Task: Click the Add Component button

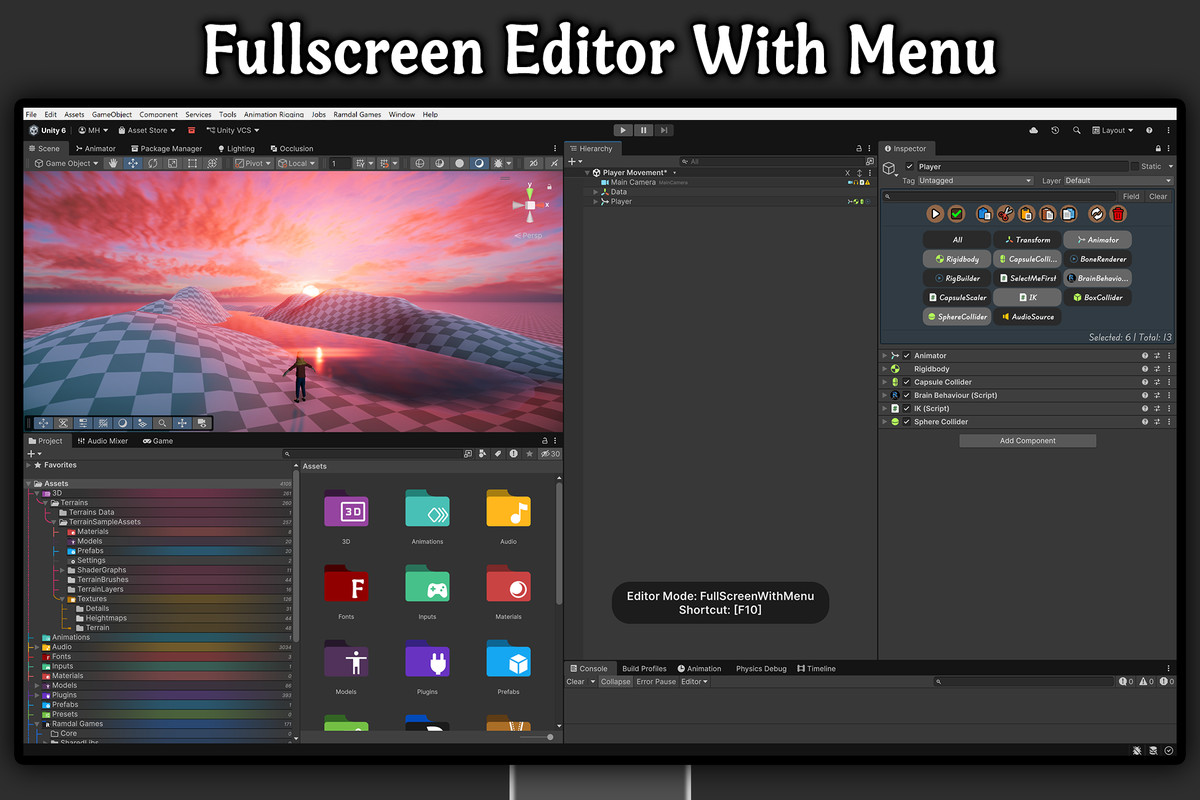Action: click(x=1027, y=439)
